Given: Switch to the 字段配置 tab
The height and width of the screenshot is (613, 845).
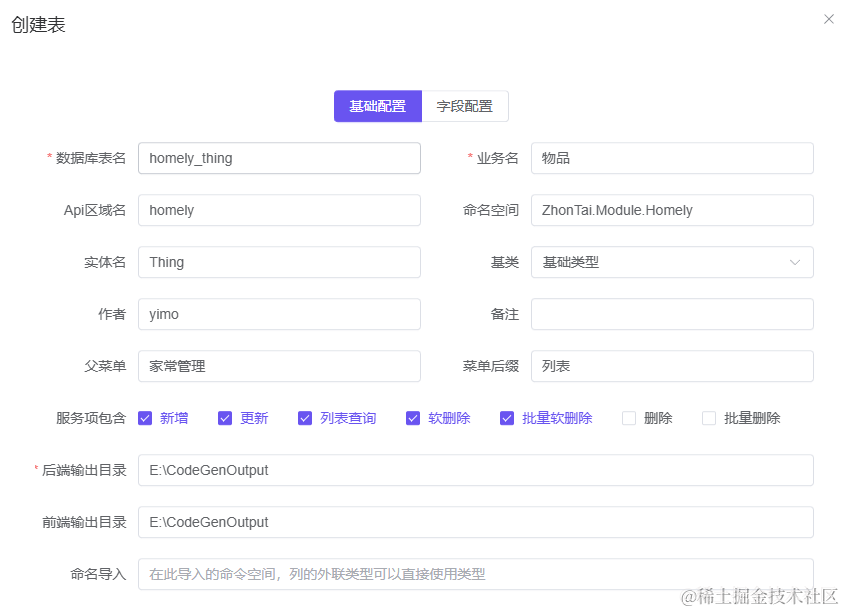Looking at the screenshot, I should tap(465, 106).
